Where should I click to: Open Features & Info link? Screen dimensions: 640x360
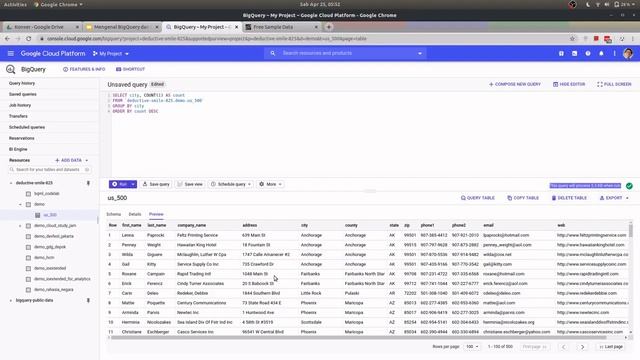click(84, 69)
